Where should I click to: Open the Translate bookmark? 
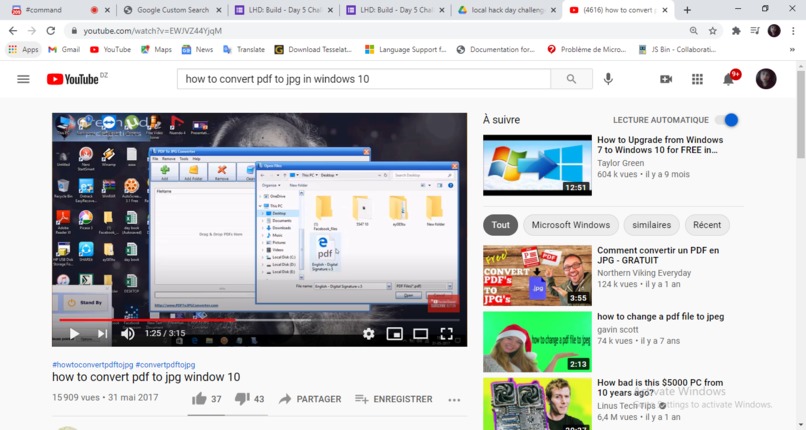click(244, 49)
